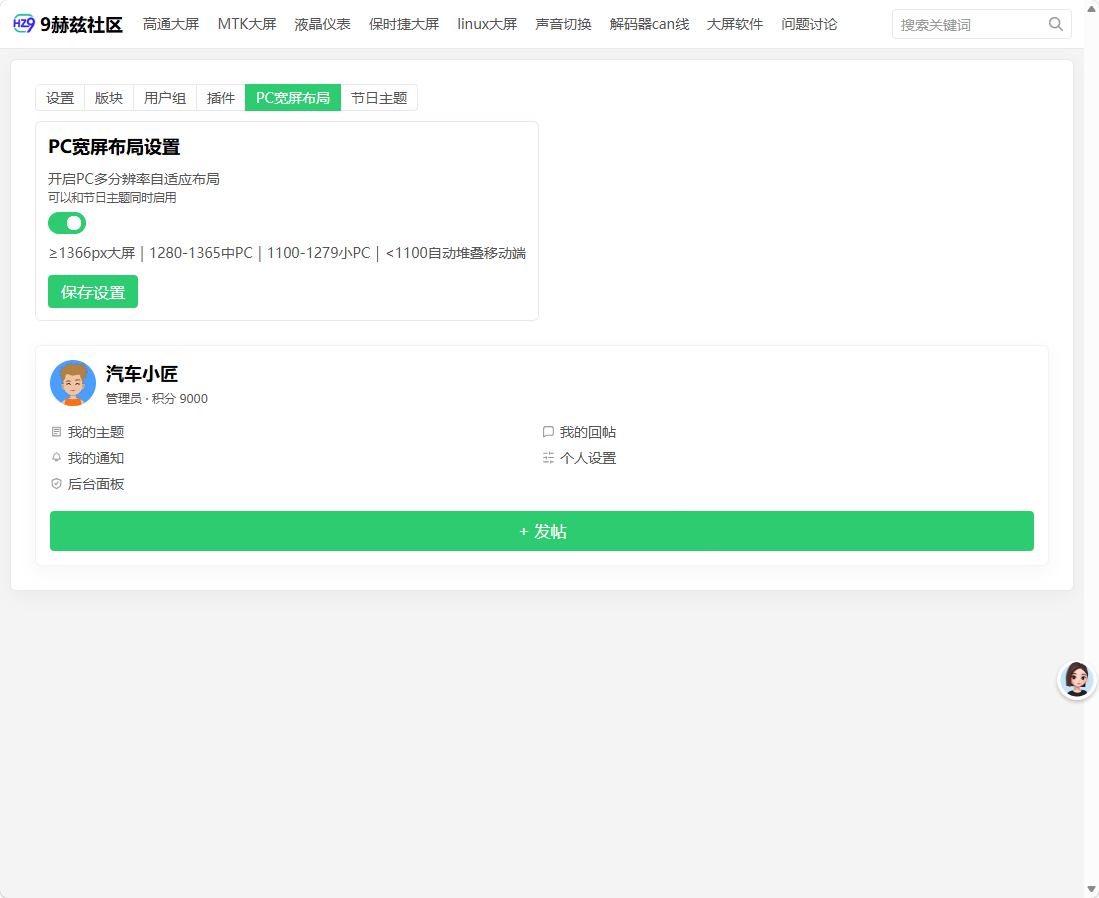
Task: Click the 个人设置 sliders icon
Action: 548,458
